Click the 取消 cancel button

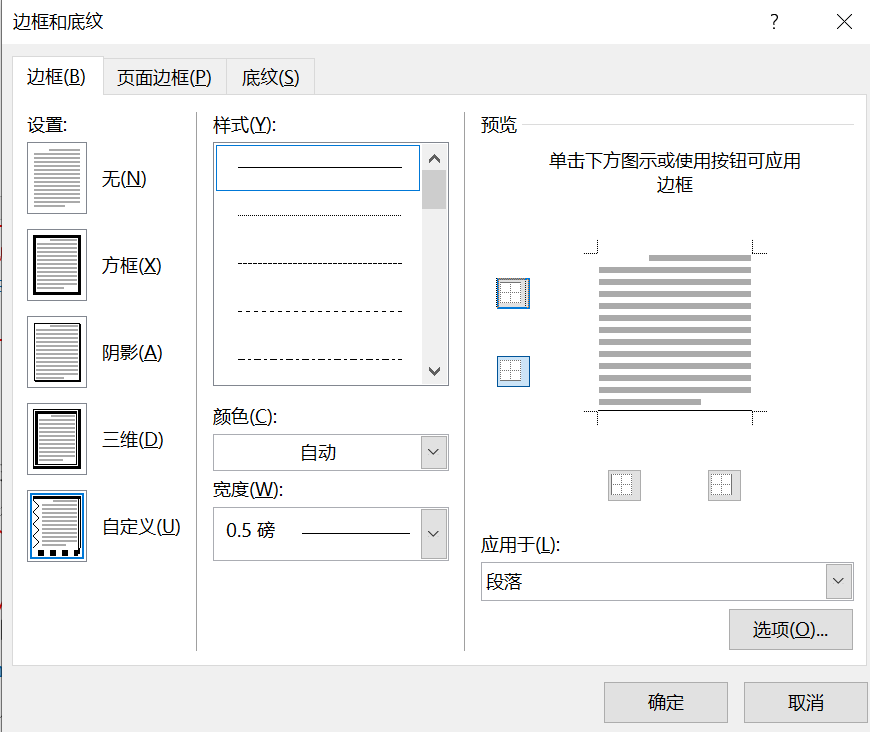point(806,702)
